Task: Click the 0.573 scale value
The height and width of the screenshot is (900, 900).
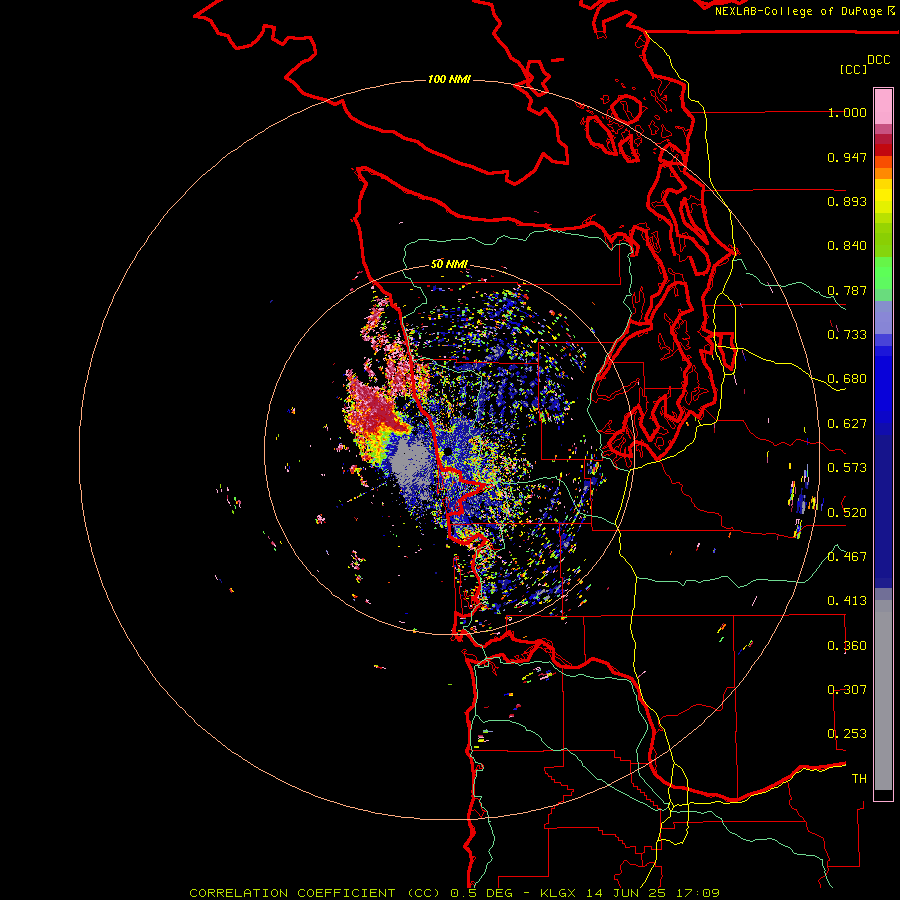Action: pos(847,468)
